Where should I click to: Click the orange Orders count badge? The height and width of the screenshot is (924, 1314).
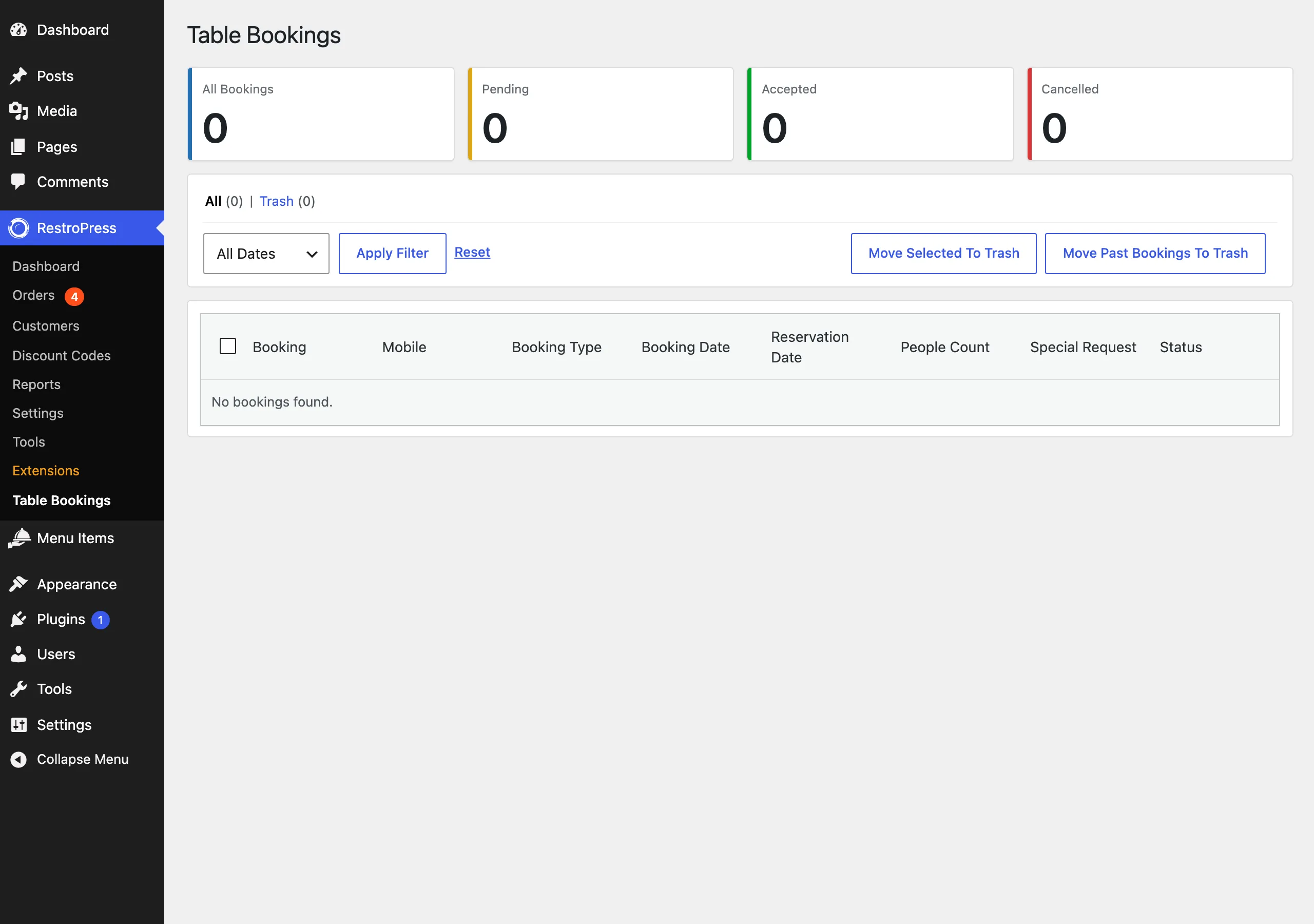coord(74,297)
